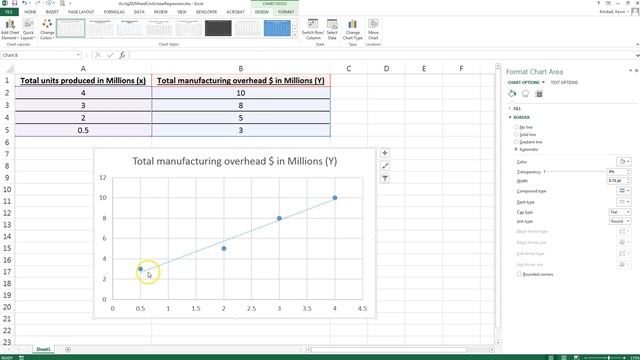Viewport: 640px width, 360px height.
Task: Click the zoom slider in status bar
Action: pos(608,358)
